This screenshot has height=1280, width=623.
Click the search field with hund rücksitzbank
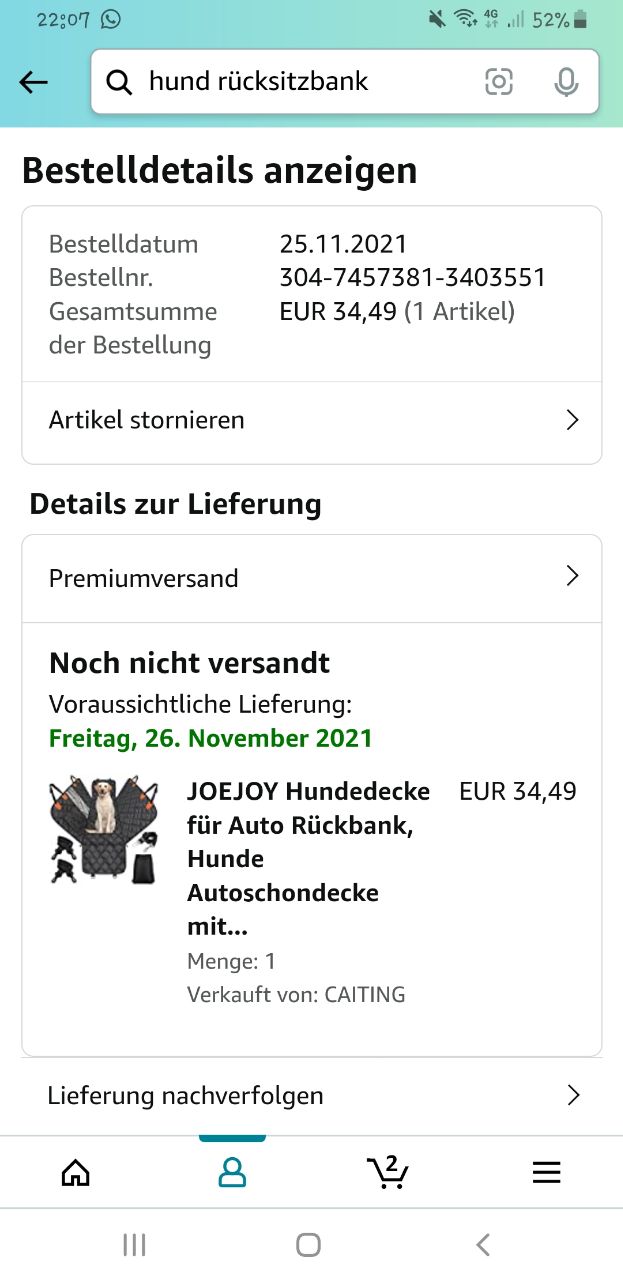click(300, 82)
